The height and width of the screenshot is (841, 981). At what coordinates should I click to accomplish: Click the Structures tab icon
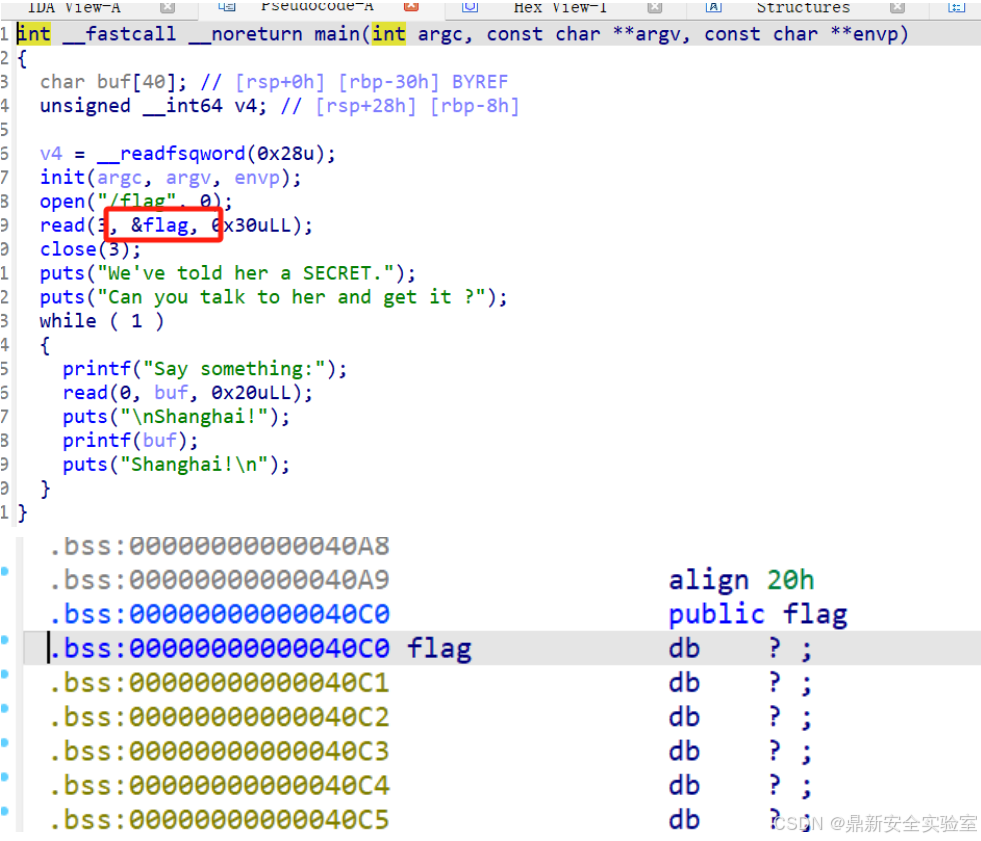(712, 8)
